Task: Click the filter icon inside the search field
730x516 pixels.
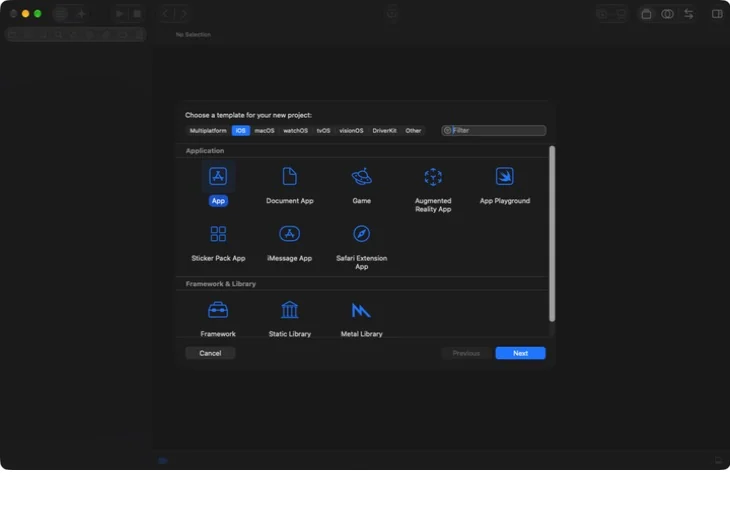Action: (447, 130)
